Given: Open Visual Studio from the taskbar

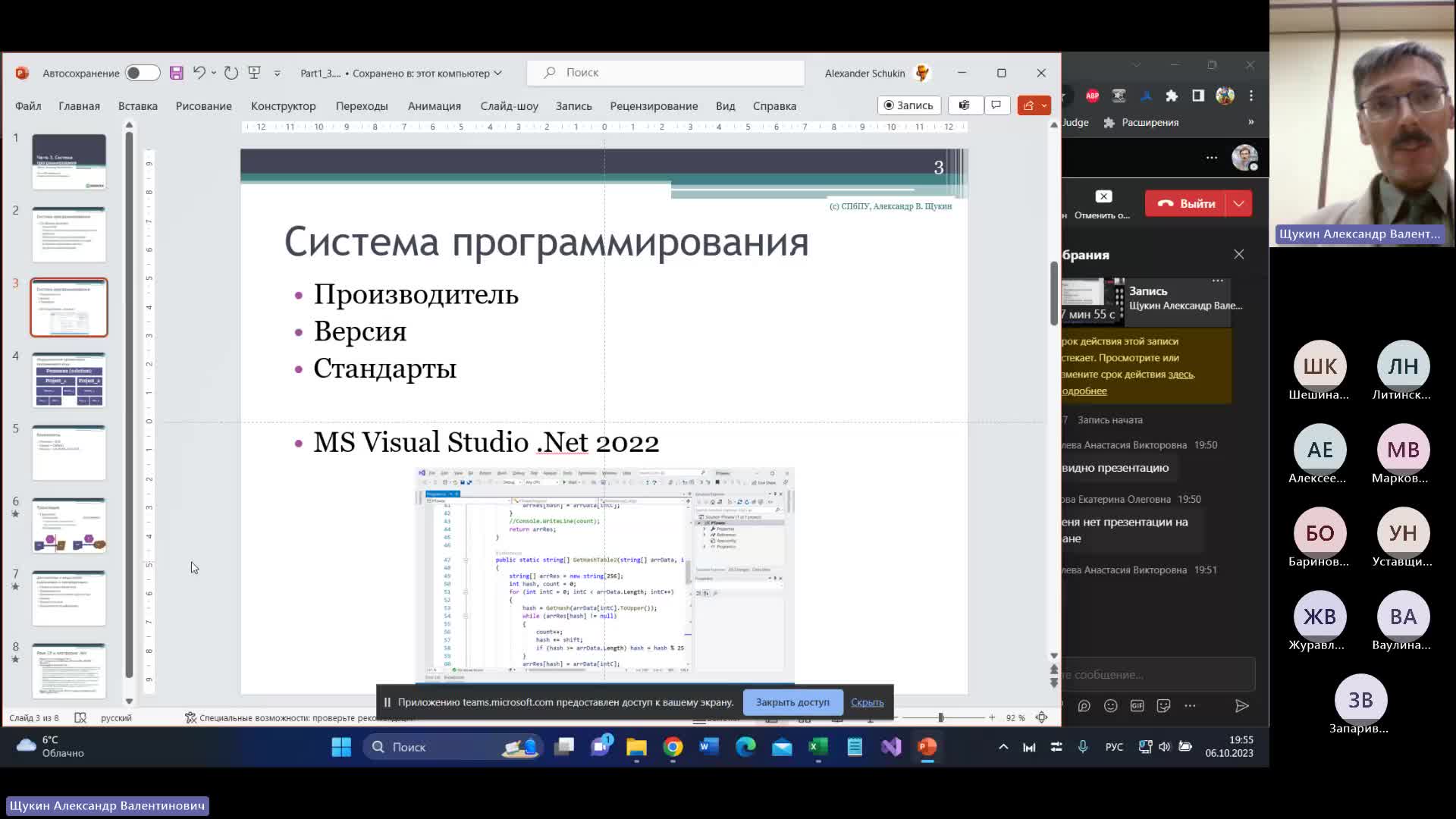Looking at the screenshot, I should point(891,747).
